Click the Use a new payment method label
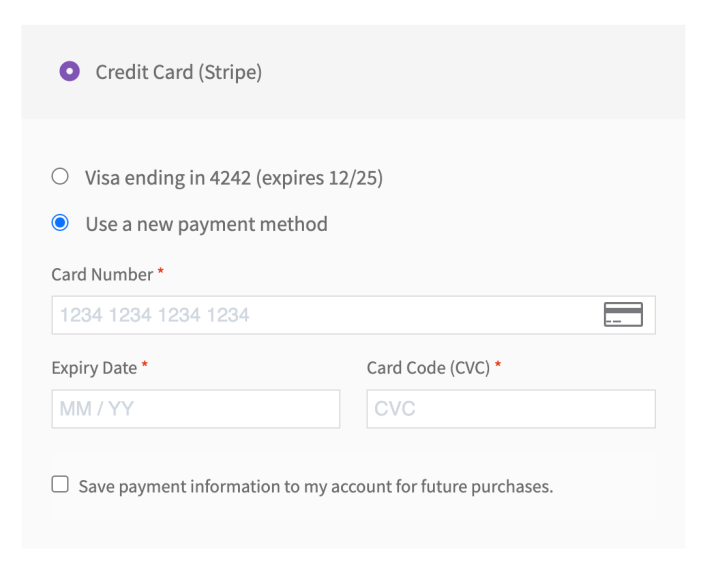Viewport: 703px width, 574px height. pyautogui.click(x=207, y=224)
